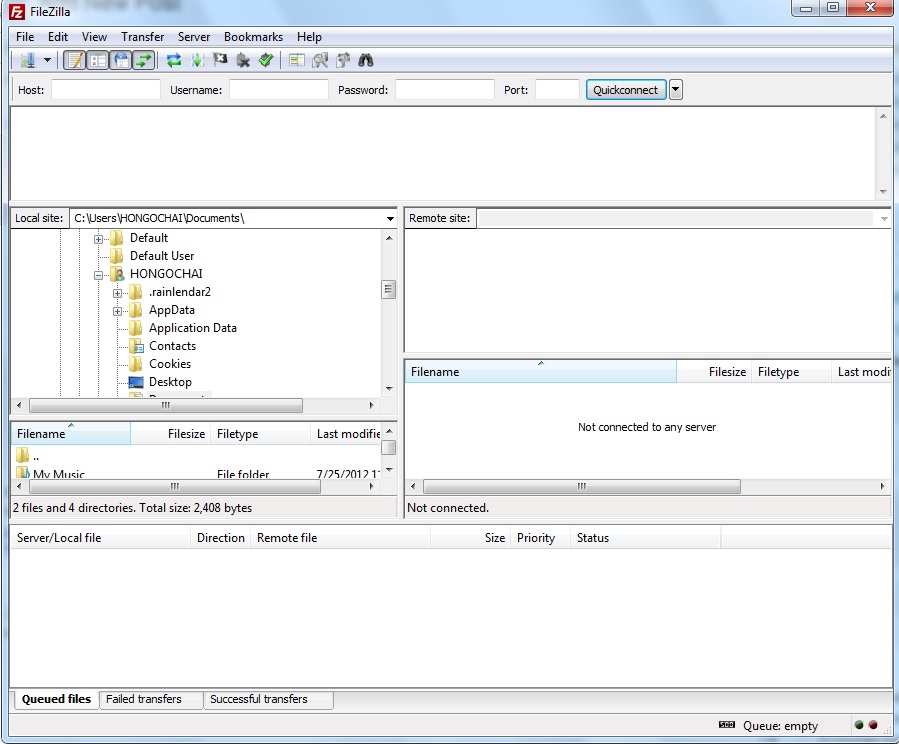The height and width of the screenshot is (744, 899).
Task: Click the remote file list horizontal scrollbar
Action: click(581, 487)
